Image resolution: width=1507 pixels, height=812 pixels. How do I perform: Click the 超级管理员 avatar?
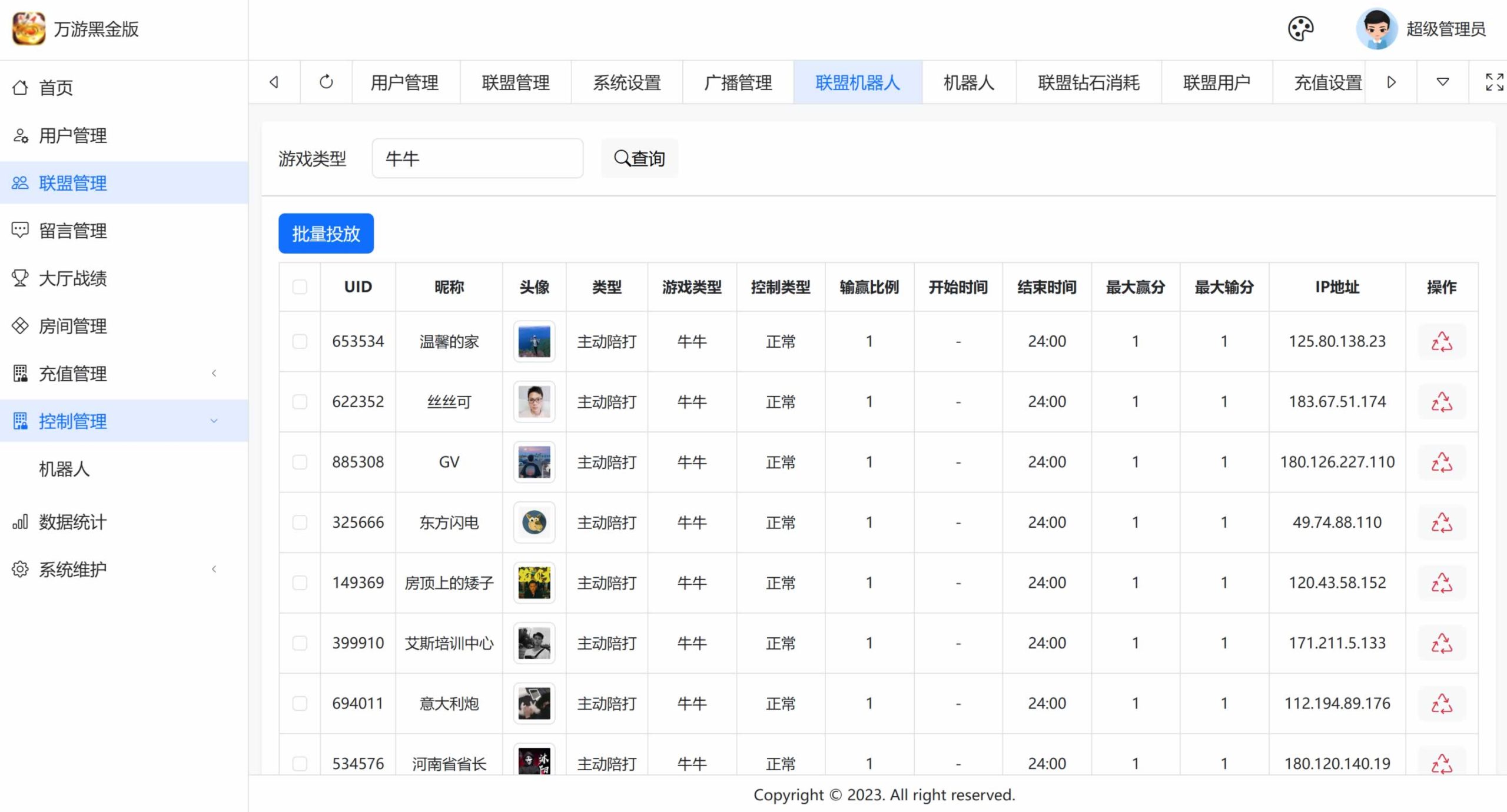(1376, 28)
